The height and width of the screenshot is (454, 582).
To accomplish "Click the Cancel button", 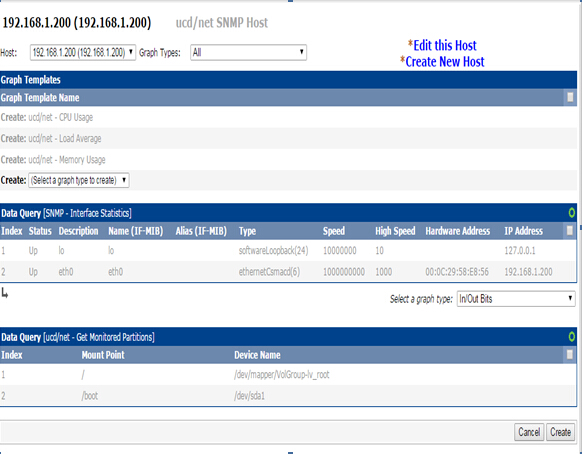I will pyautogui.click(x=529, y=432).
